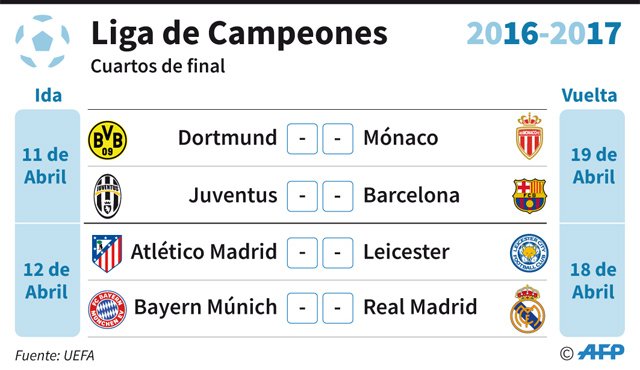Image resolution: width=640 pixels, height=370 pixels.
Task: Select the Bayern München crest
Action: [107, 310]
